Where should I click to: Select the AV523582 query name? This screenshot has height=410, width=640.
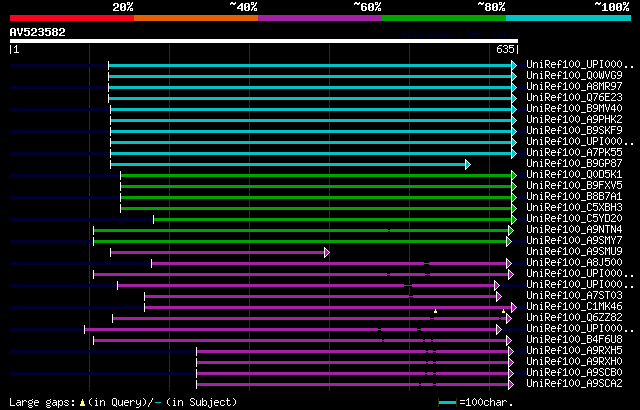click(38, 32)
